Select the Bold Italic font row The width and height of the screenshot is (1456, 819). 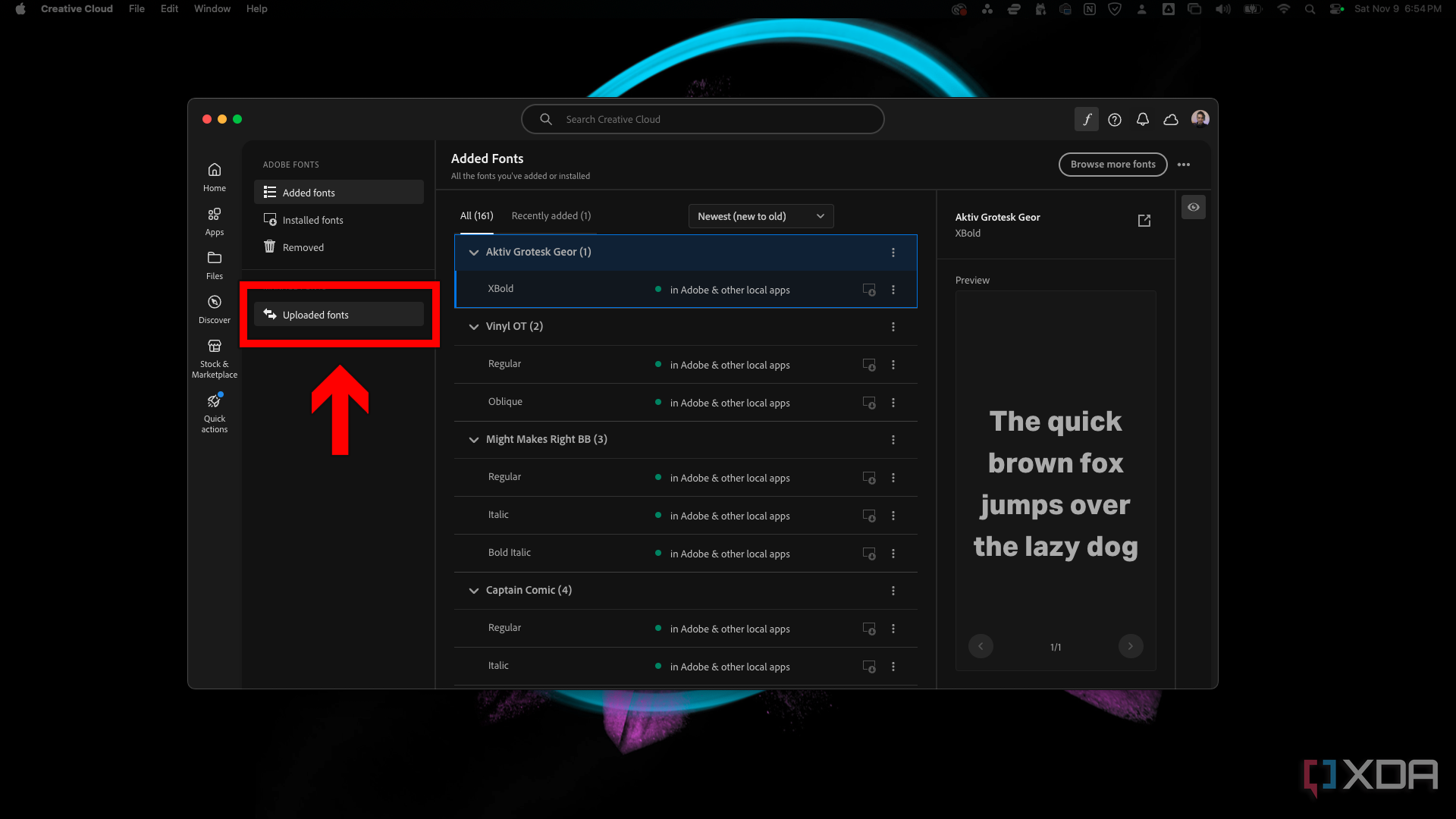click(686, 554)
